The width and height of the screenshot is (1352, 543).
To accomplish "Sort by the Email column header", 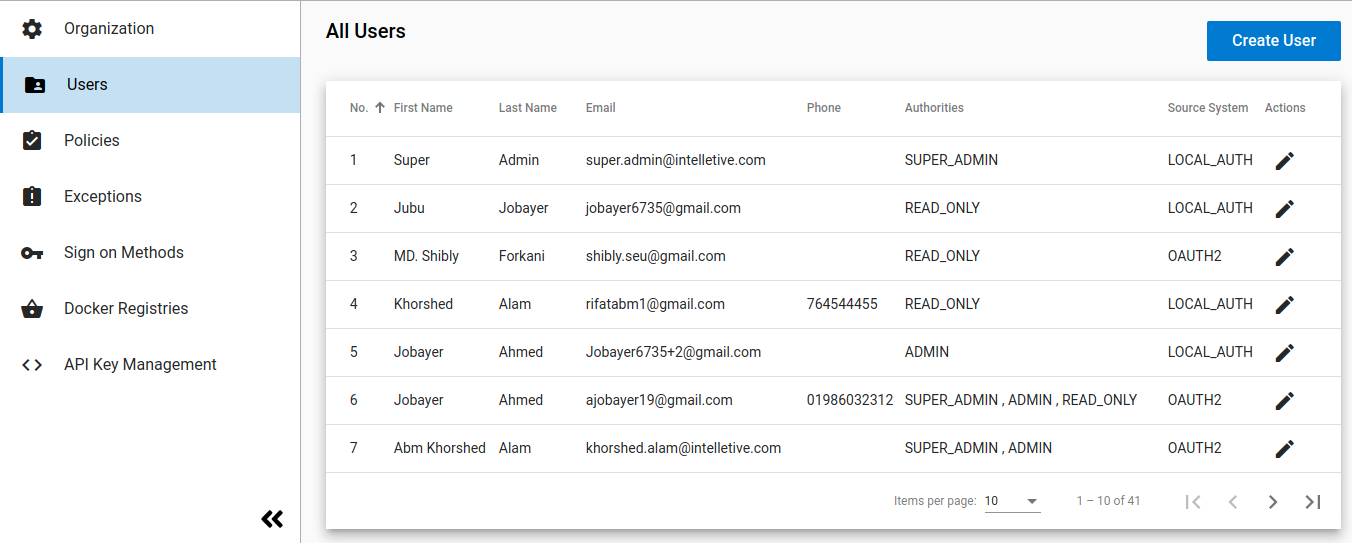I will point(601,108).
